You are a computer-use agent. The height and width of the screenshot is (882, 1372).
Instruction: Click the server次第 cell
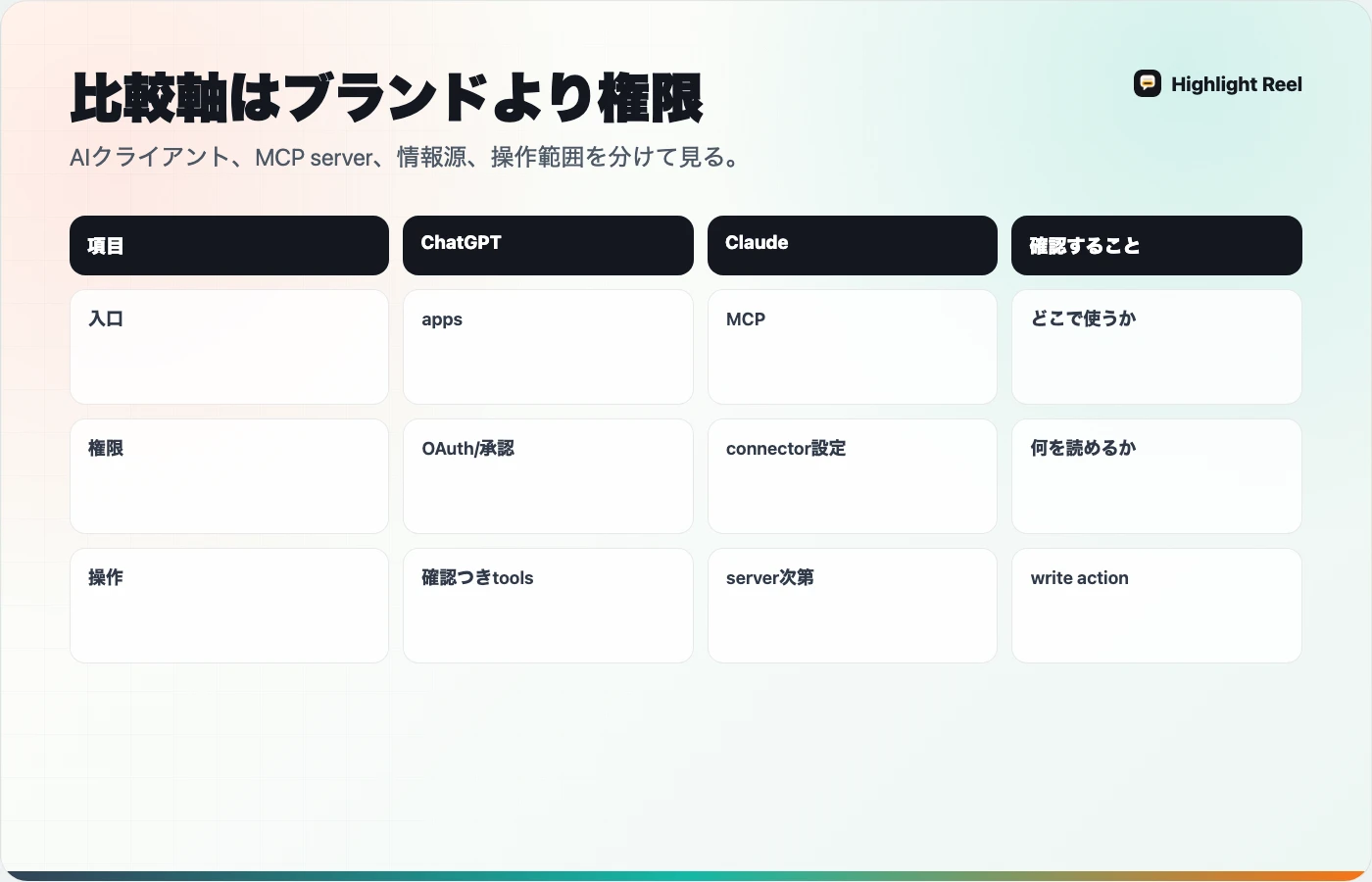pyautogui.click(x=853, y=606)
